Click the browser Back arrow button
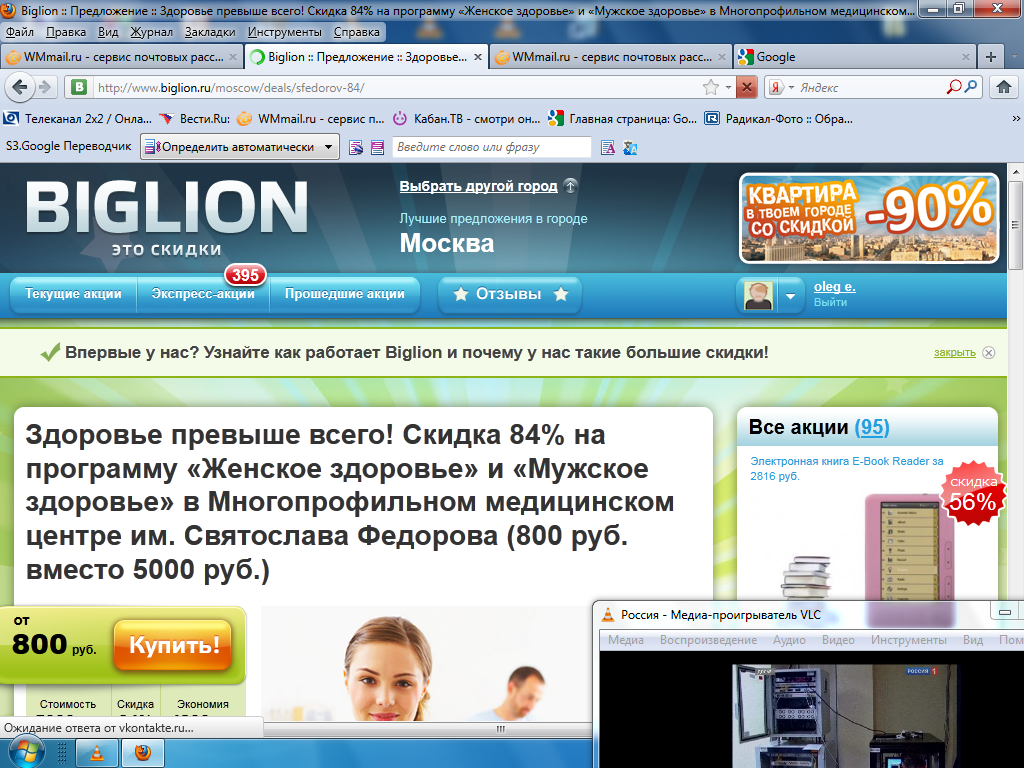The height and width of the screenshot is (768, 1024). (x=20, y=87)
